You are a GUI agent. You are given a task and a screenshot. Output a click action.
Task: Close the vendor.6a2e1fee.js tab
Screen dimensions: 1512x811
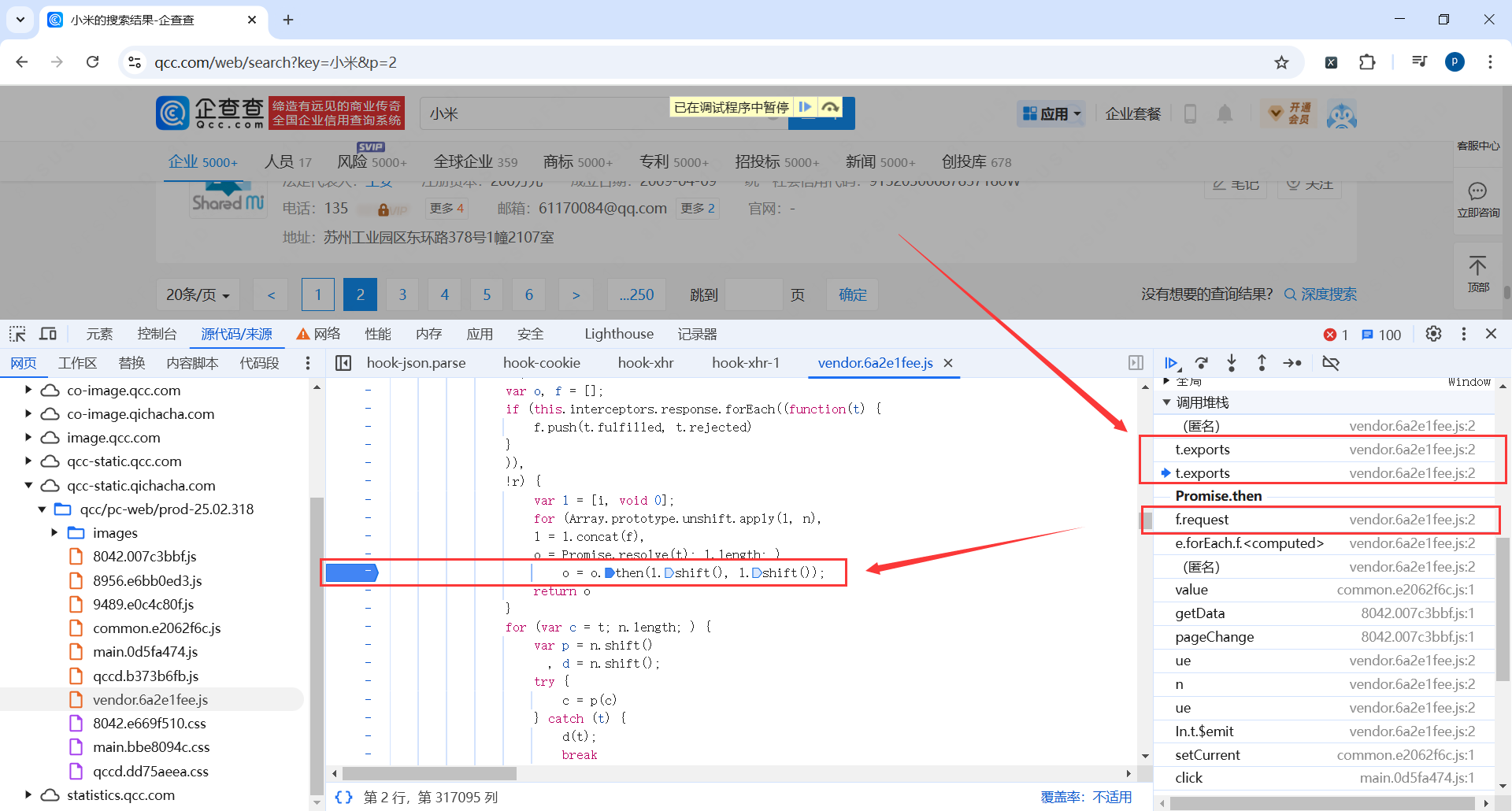[948, 363]
